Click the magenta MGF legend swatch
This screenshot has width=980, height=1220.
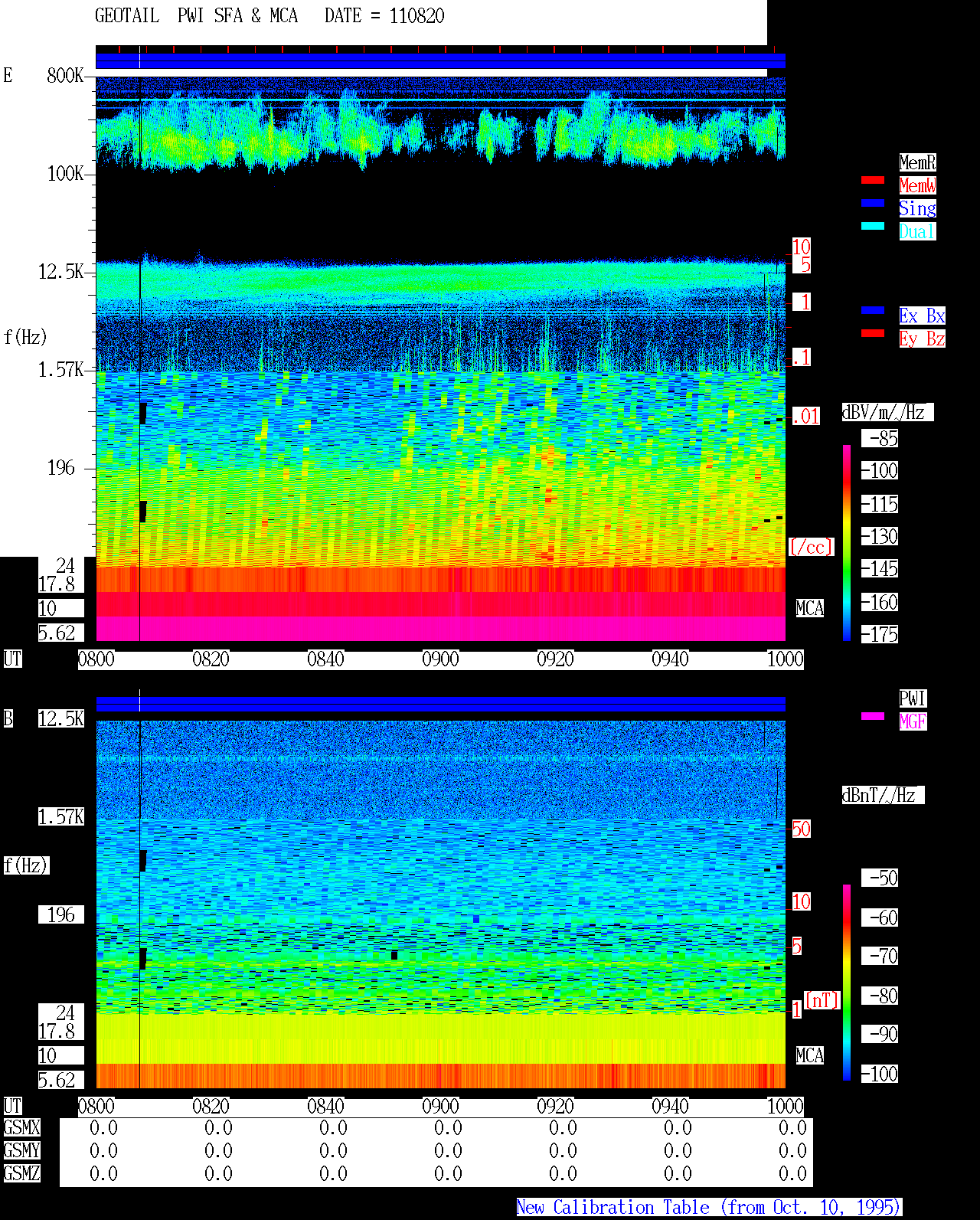pos(873,716)
